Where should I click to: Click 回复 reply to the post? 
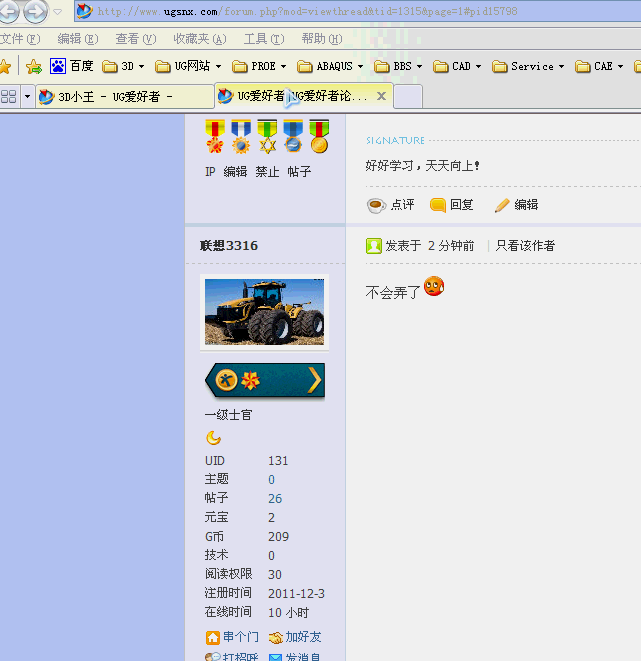tap(452, 205)
